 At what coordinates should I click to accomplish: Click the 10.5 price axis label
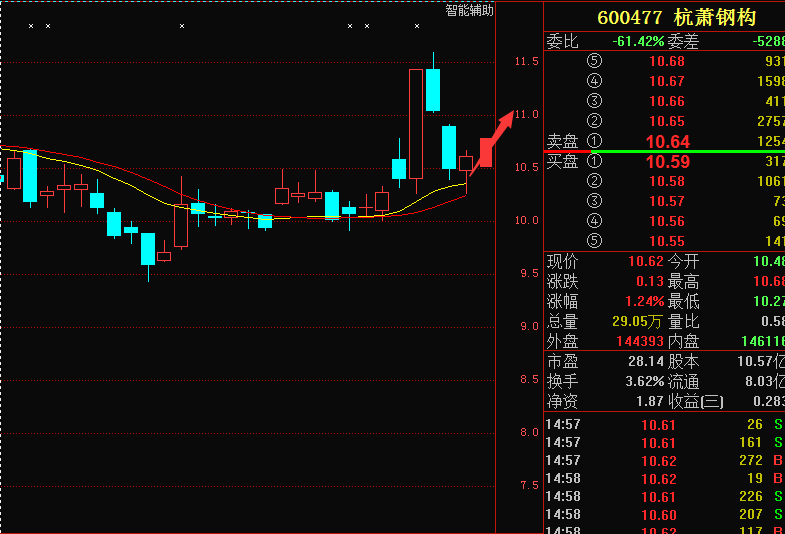click(527, 167)
